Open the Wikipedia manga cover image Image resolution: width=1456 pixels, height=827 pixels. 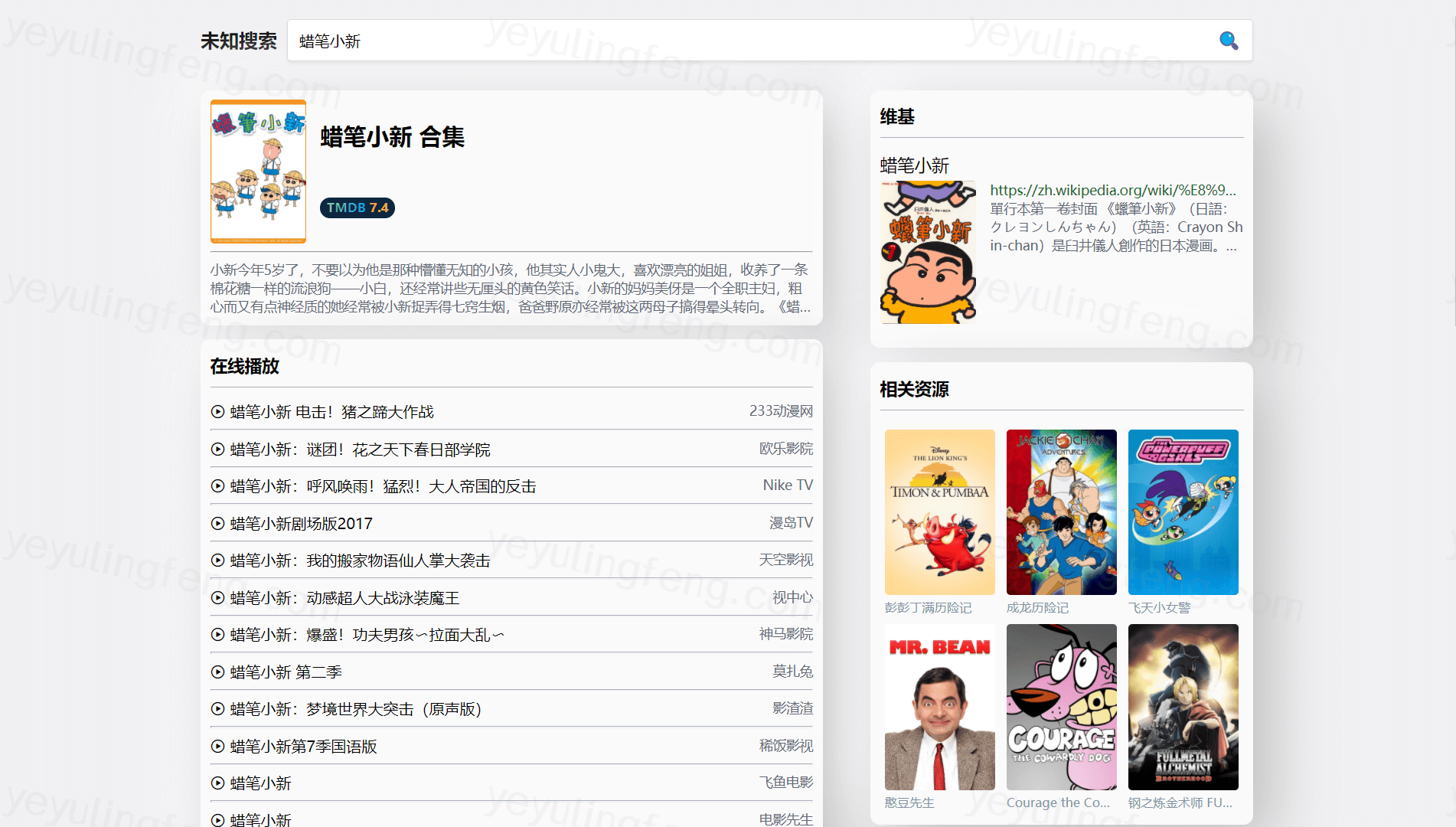point(928,252)
